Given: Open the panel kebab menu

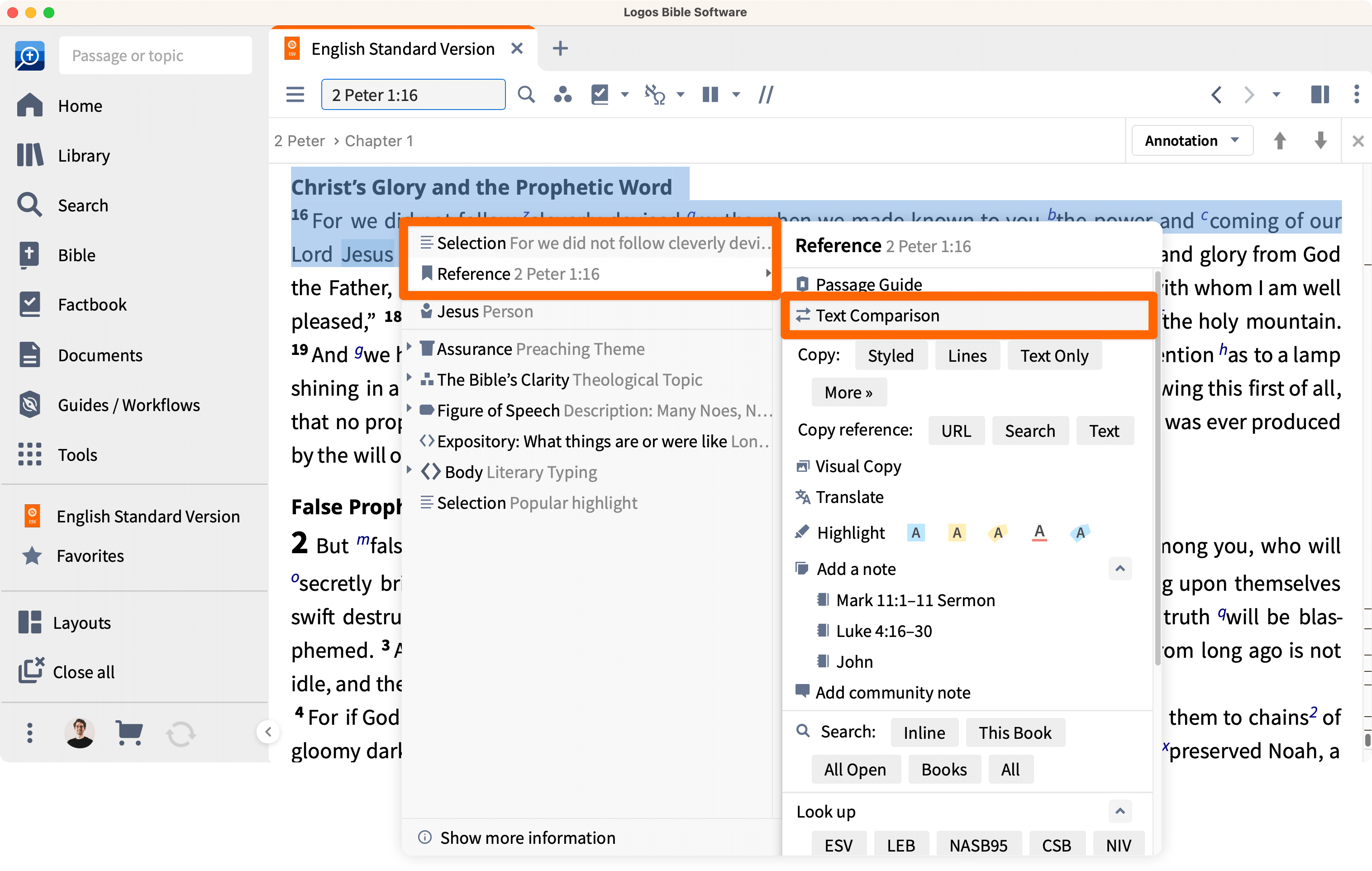Looking at the screenshot, I should [x=1356, y=94].
